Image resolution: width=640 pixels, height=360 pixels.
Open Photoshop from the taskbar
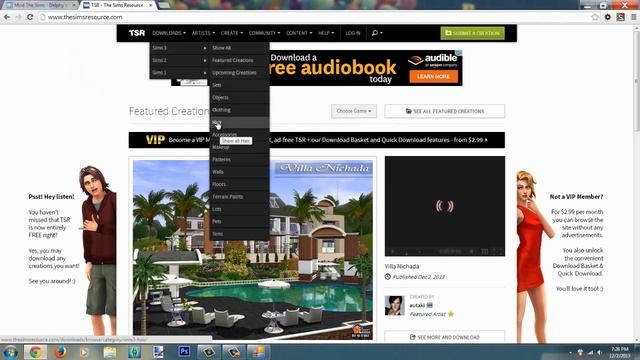pos(184,351)
